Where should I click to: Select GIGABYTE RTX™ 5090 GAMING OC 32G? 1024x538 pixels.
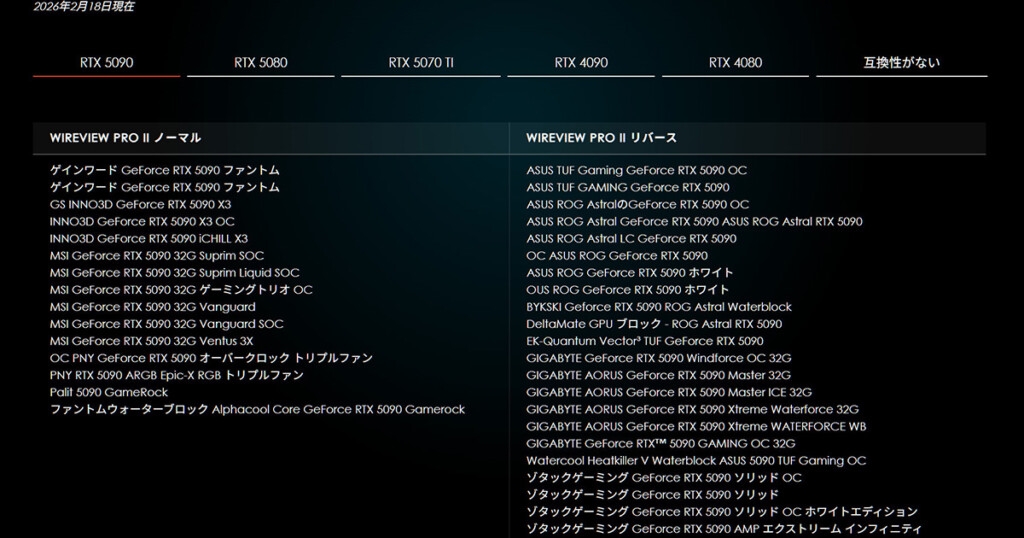[661, 443]
